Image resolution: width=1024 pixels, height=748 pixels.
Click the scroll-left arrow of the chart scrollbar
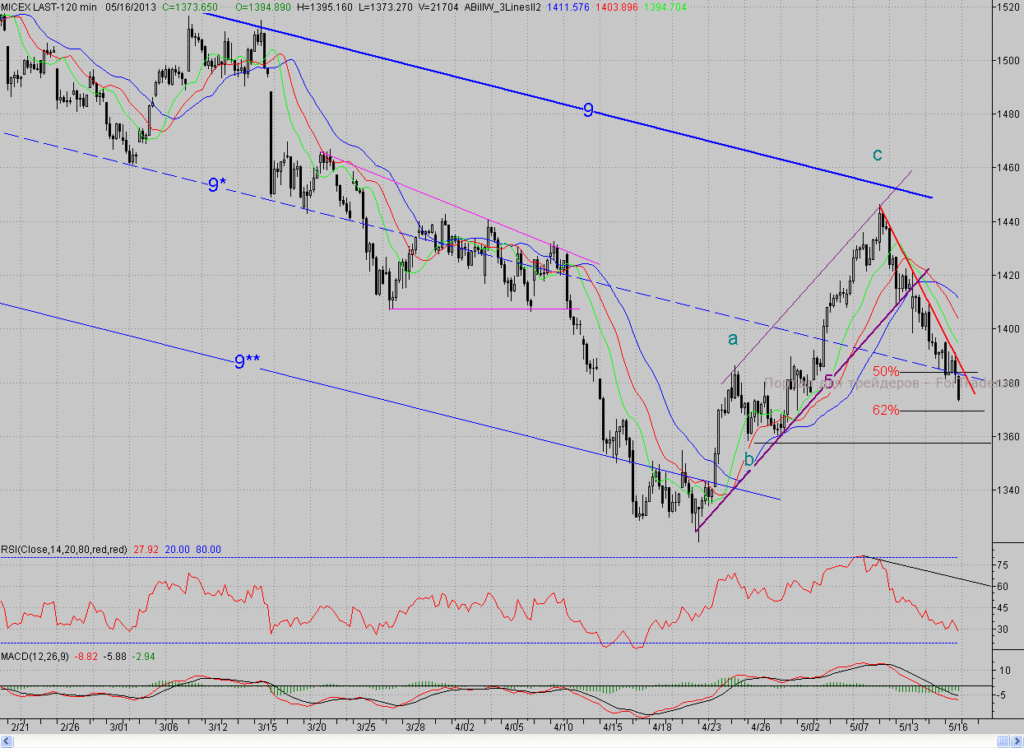tap(7, 741)
